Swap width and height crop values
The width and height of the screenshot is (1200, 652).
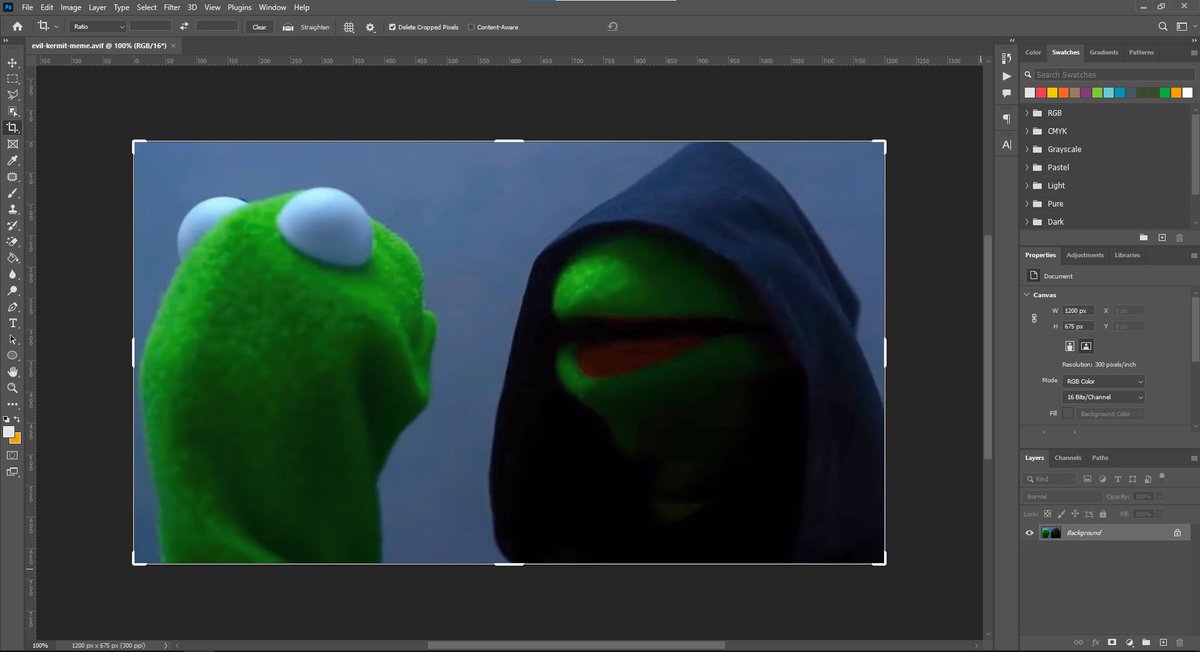[185, 26]
